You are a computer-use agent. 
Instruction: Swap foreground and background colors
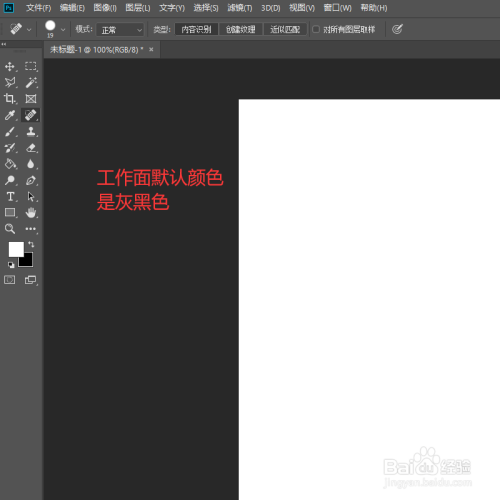coord(31,244)
